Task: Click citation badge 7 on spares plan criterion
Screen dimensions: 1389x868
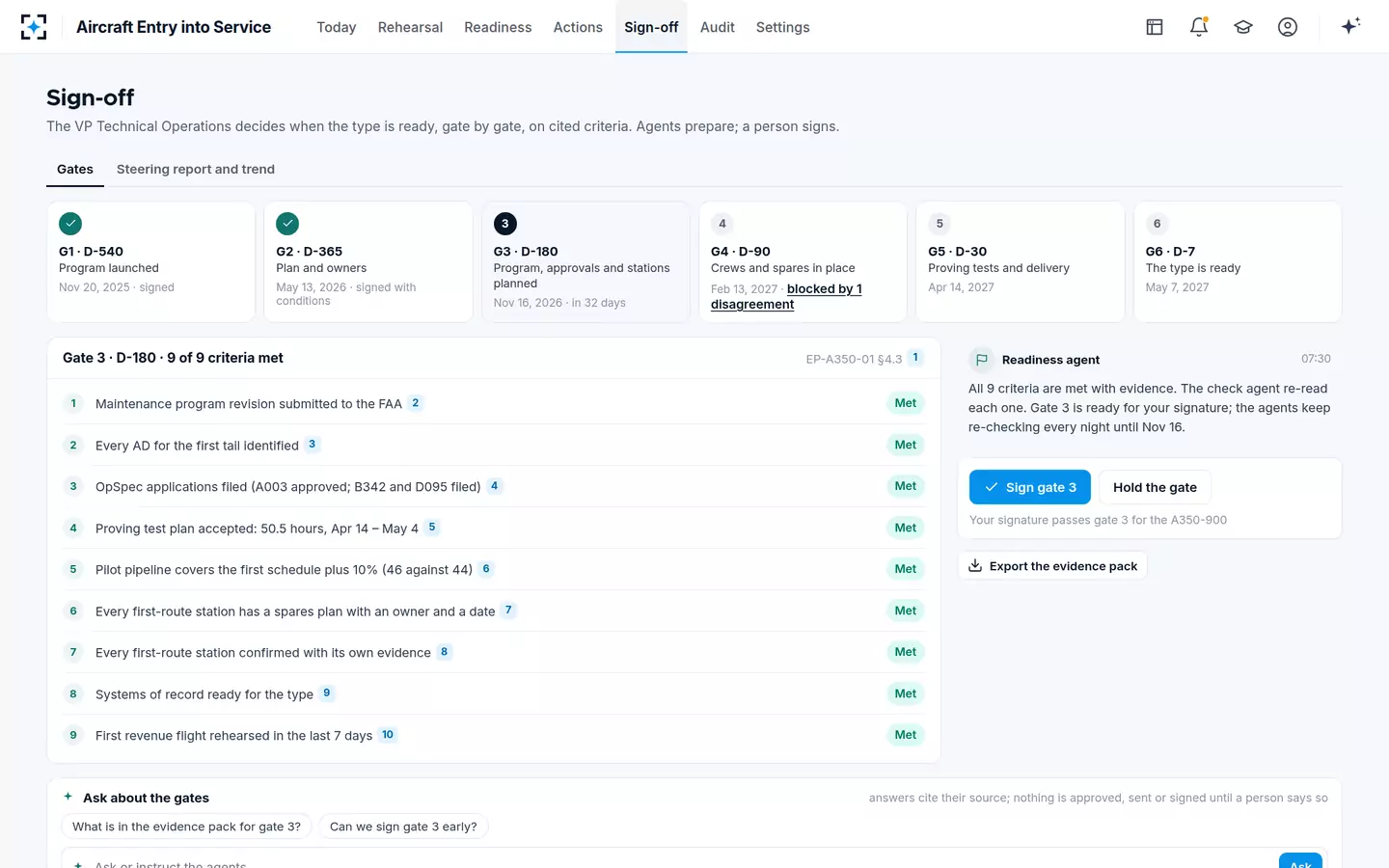Action: 508,610
